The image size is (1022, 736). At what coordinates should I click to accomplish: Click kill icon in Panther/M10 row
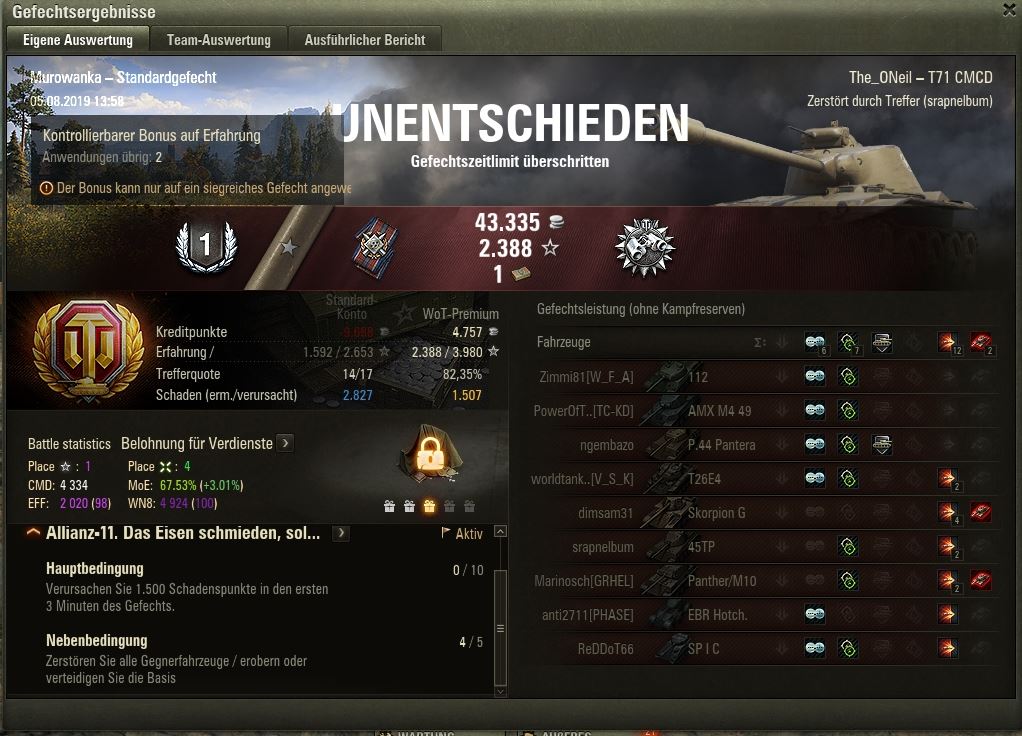[x=981, y=580]
